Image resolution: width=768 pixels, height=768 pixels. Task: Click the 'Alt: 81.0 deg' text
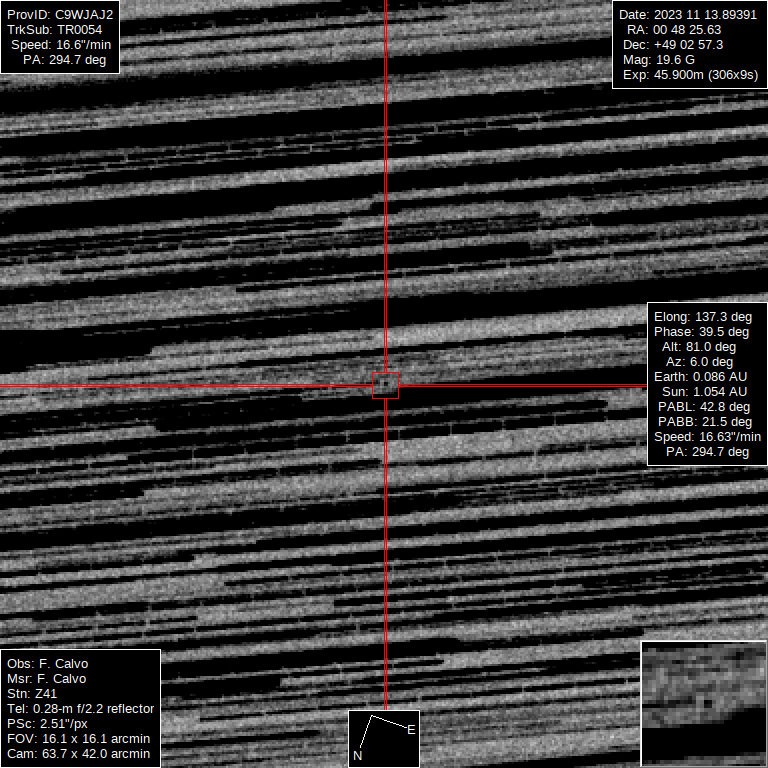tap(699, 347)
